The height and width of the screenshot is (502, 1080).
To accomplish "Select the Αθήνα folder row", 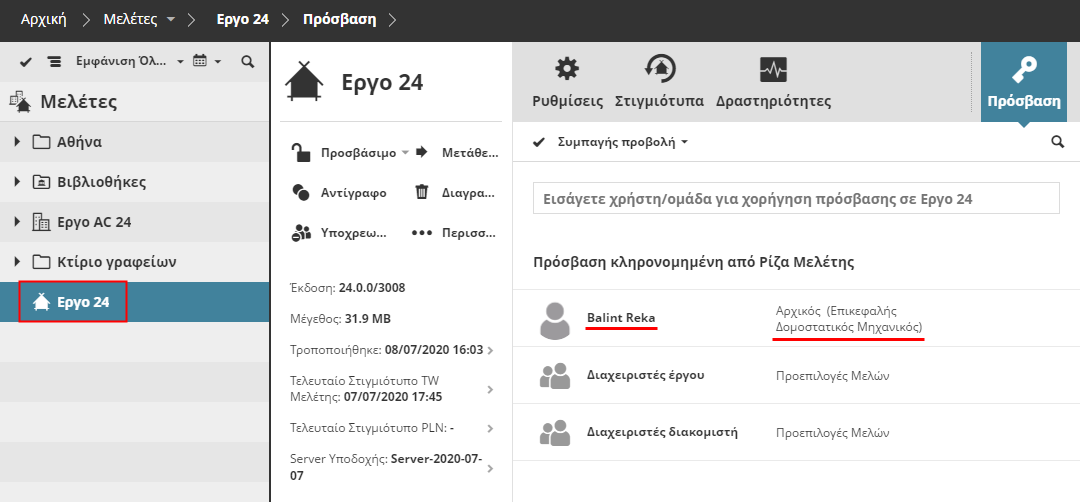I will (x=134, y=143).
